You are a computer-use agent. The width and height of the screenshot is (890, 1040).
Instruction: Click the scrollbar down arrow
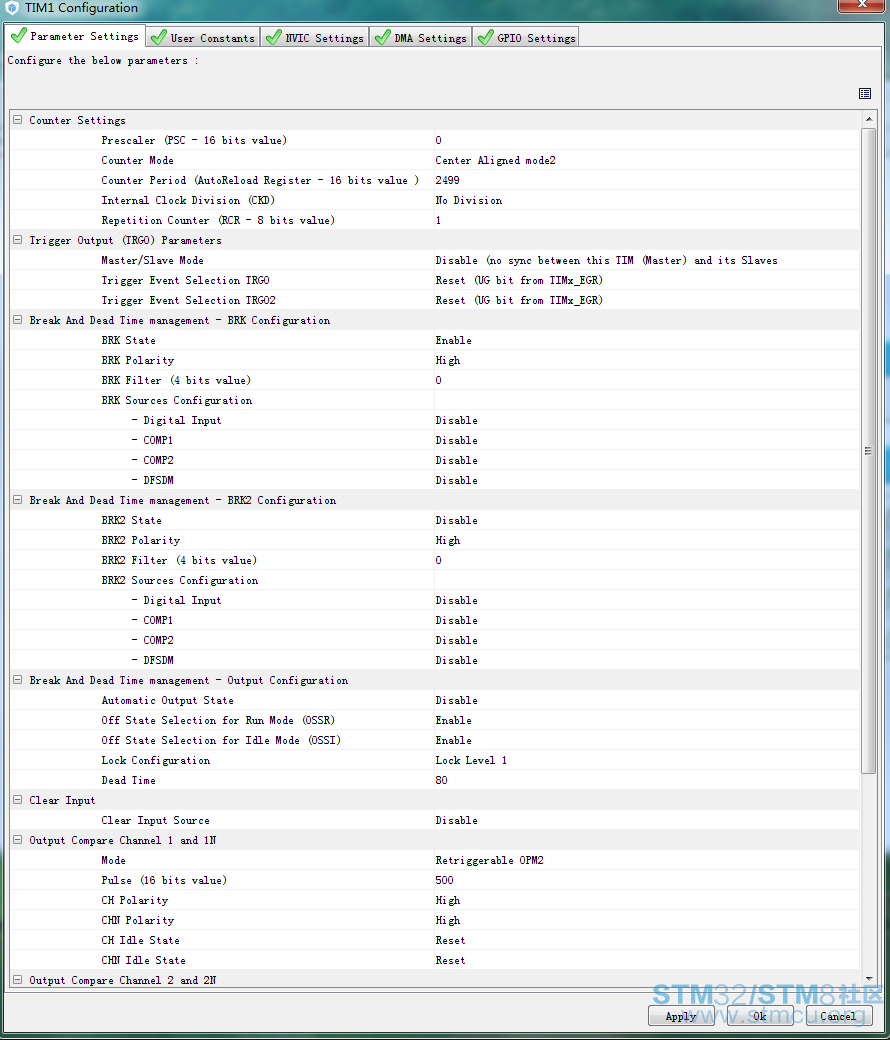pyautogui.click(x=869, y=979)
